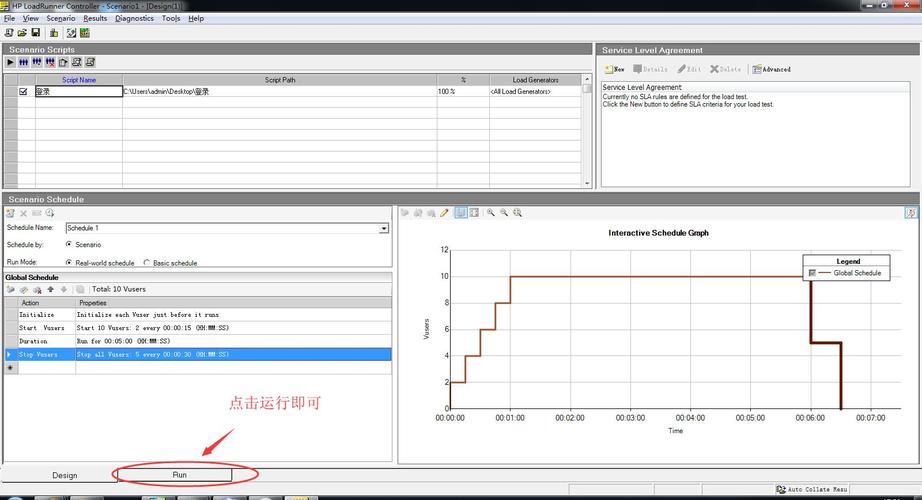
Task: Click the Load Generators column header
Action: tap(535, 80)
